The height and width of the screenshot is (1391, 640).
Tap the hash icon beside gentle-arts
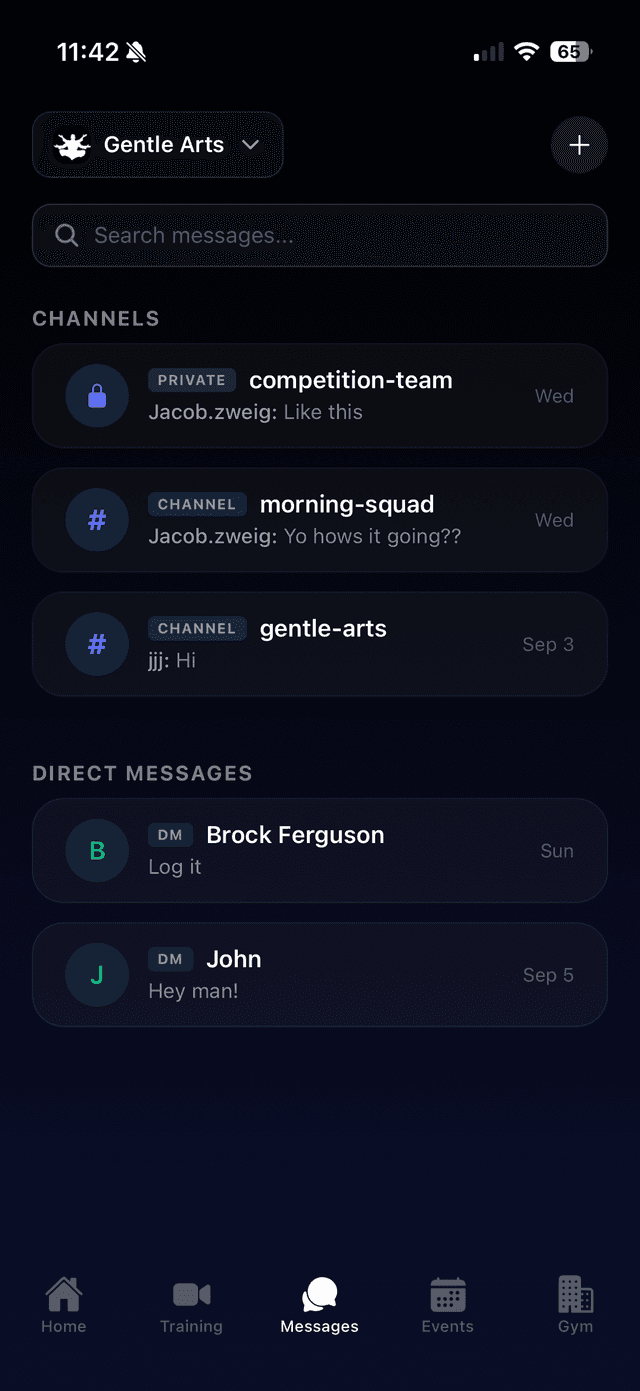[x=97, y=644]
